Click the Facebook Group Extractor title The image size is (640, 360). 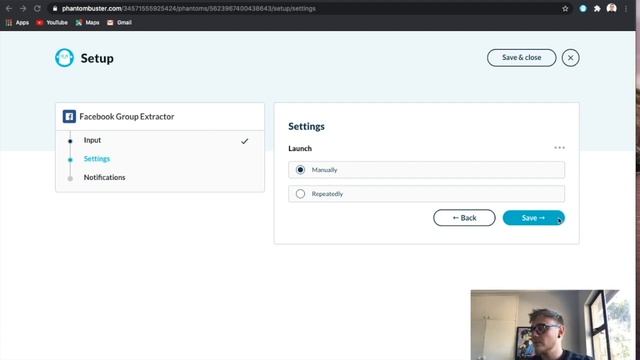coord(127,116)
